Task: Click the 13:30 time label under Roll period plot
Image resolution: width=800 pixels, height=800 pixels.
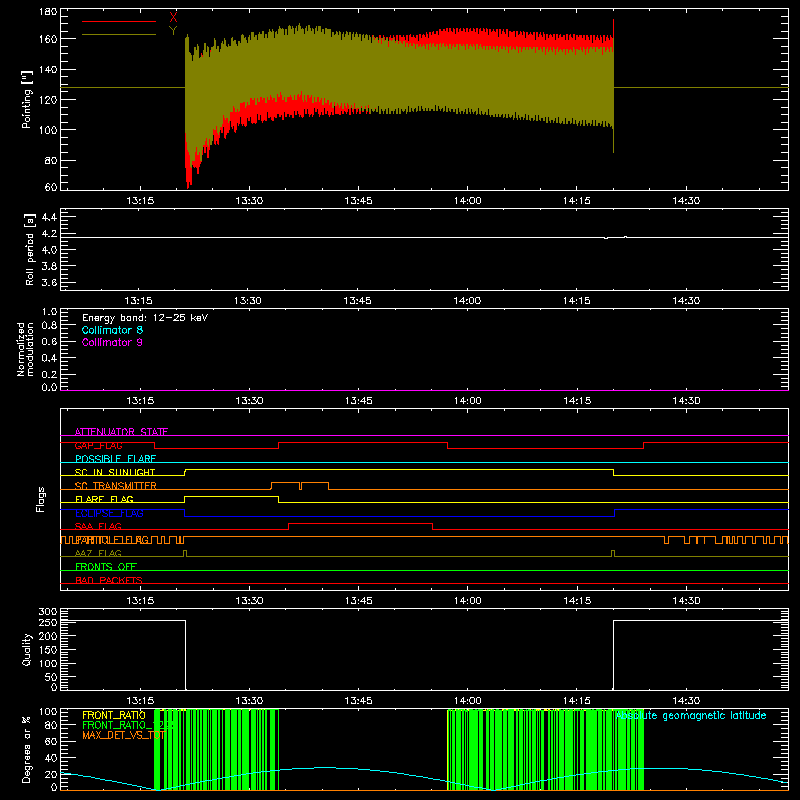Action: pos(248,301)
